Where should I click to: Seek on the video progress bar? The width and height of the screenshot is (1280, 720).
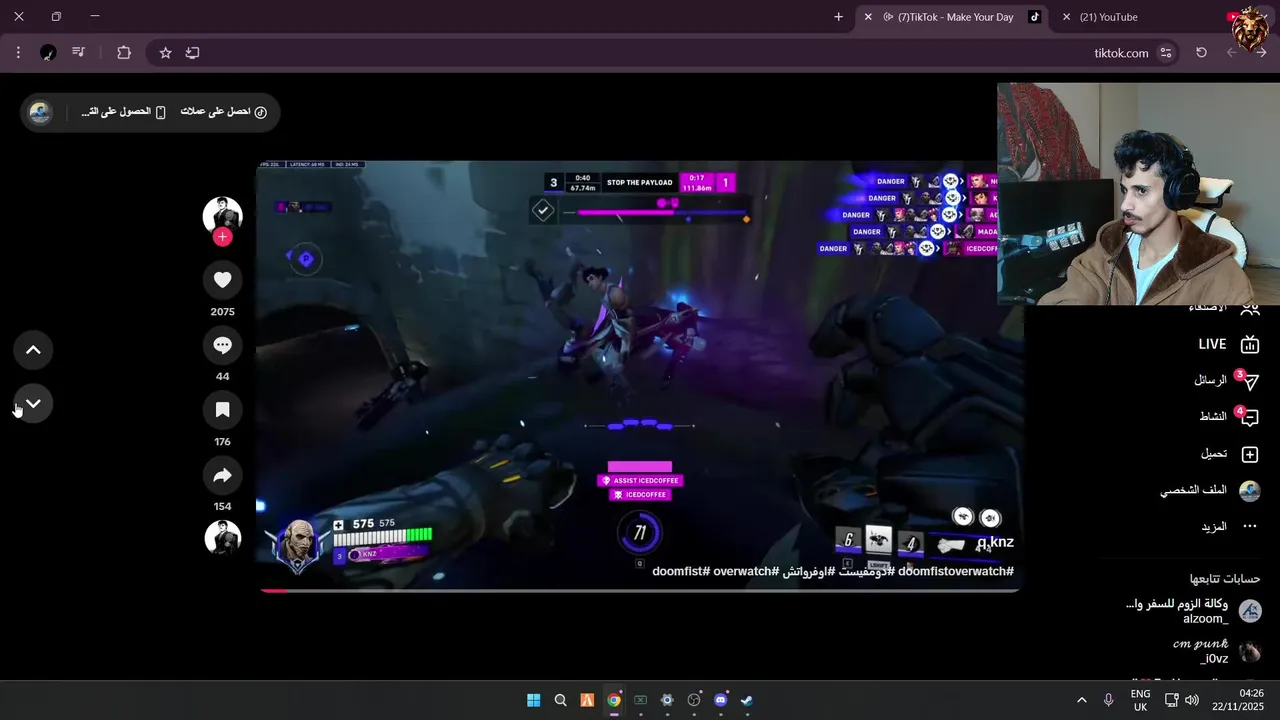pyautogui.click(x=639, y=590)
